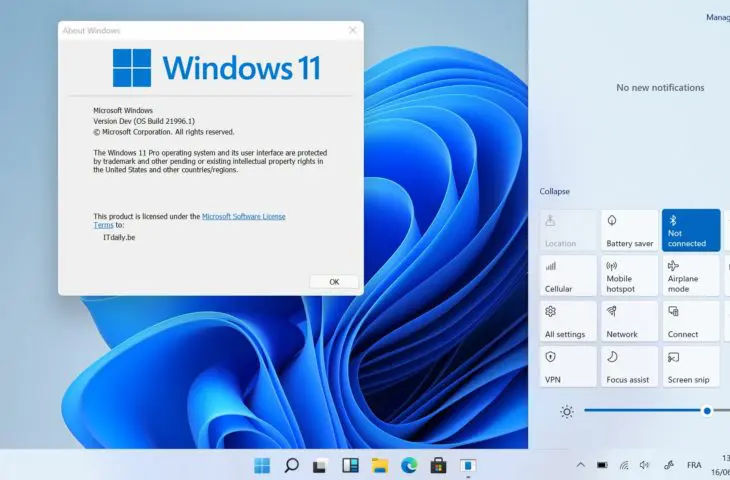Click the pen/link tray icon beside FRA
This screenshot has height=480, width=730.
pyautogui.click(x=669, y=465)
